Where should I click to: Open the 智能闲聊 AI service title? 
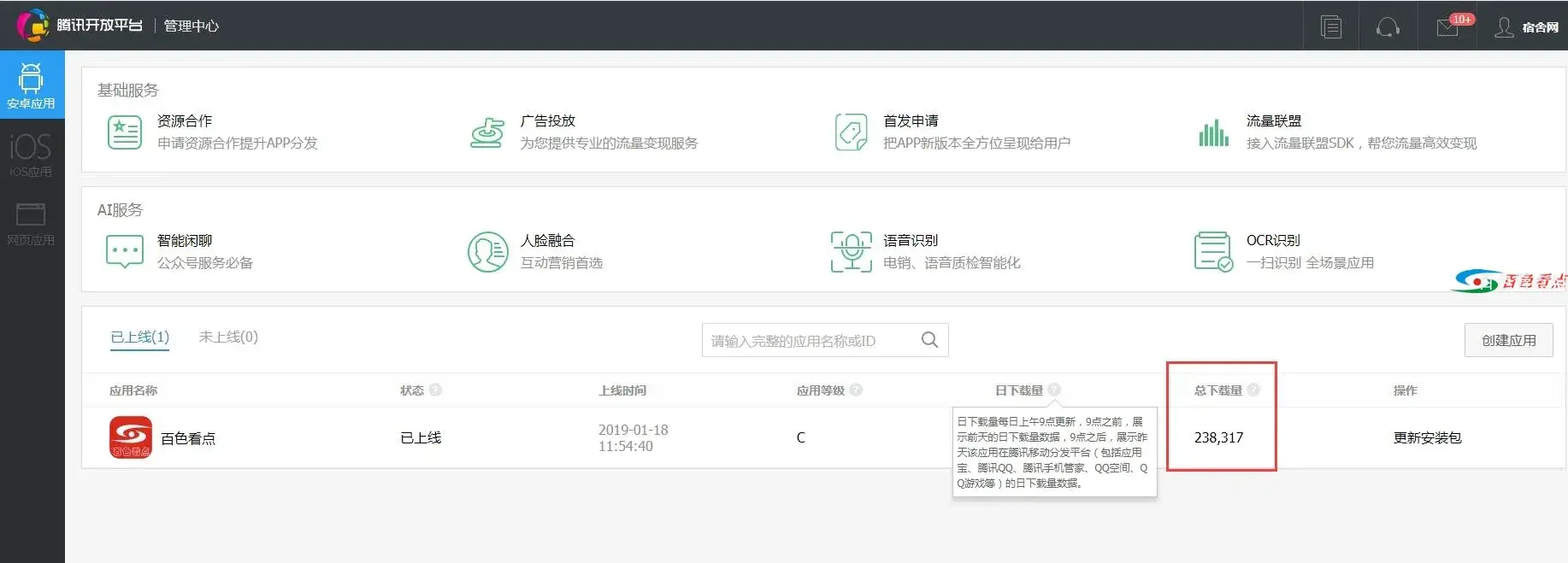[185, 241]
